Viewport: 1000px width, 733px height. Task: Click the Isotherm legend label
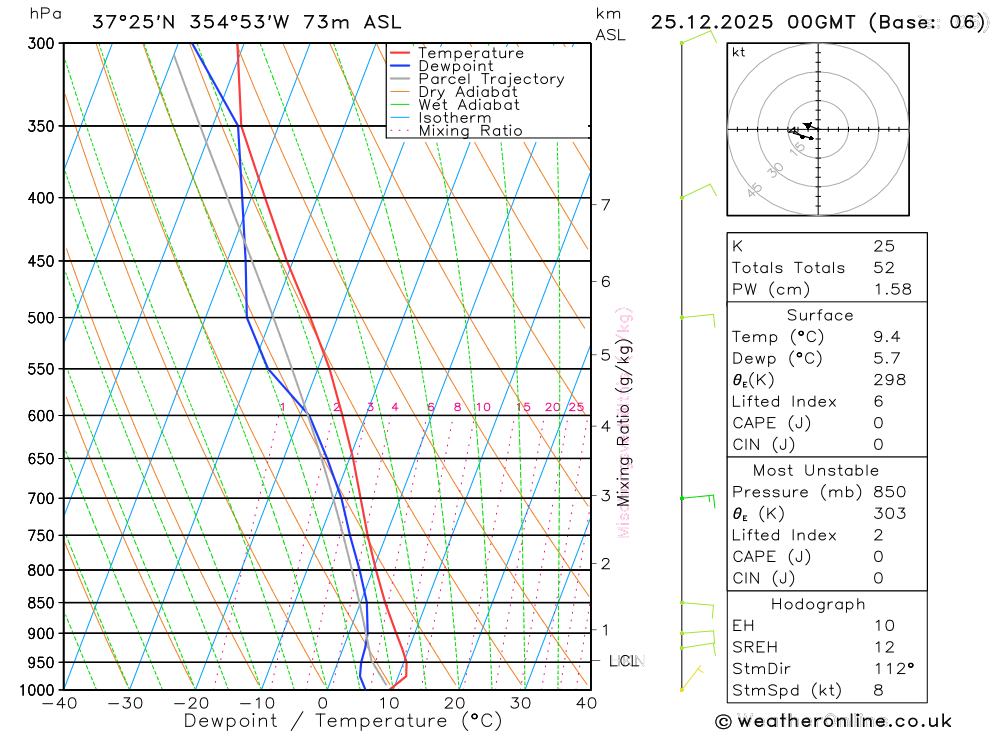(455, 118)
